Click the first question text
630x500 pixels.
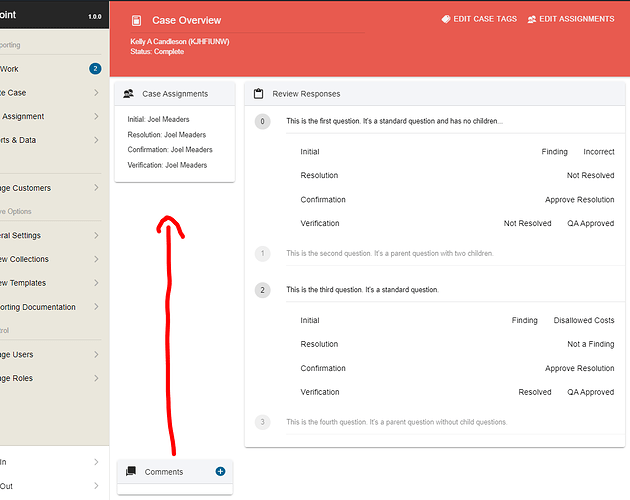[394, 121]
